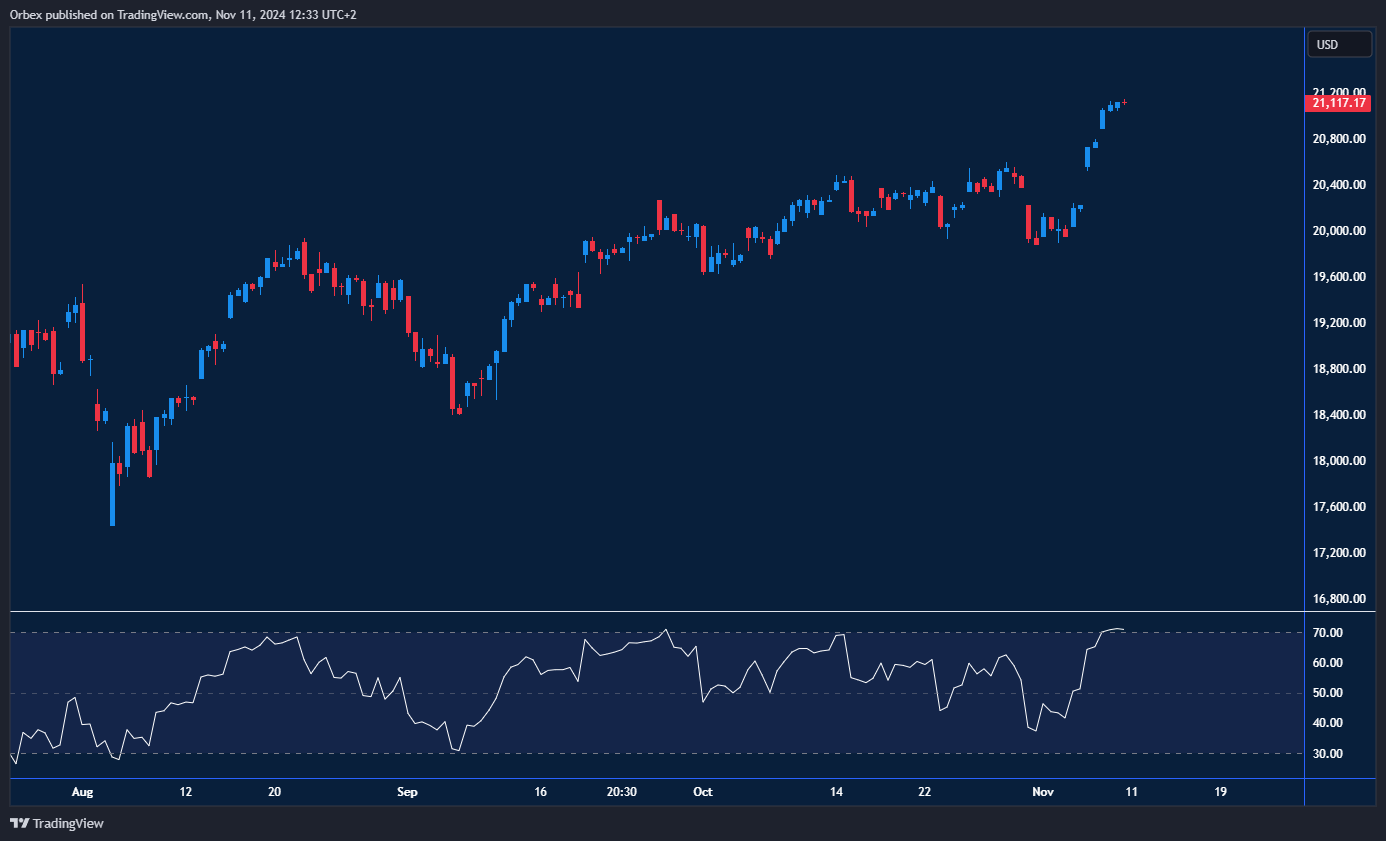The width and height of the screenshot is (1386, 841).
Task: Select the Aug label on time axis
Action: [82, 792]
